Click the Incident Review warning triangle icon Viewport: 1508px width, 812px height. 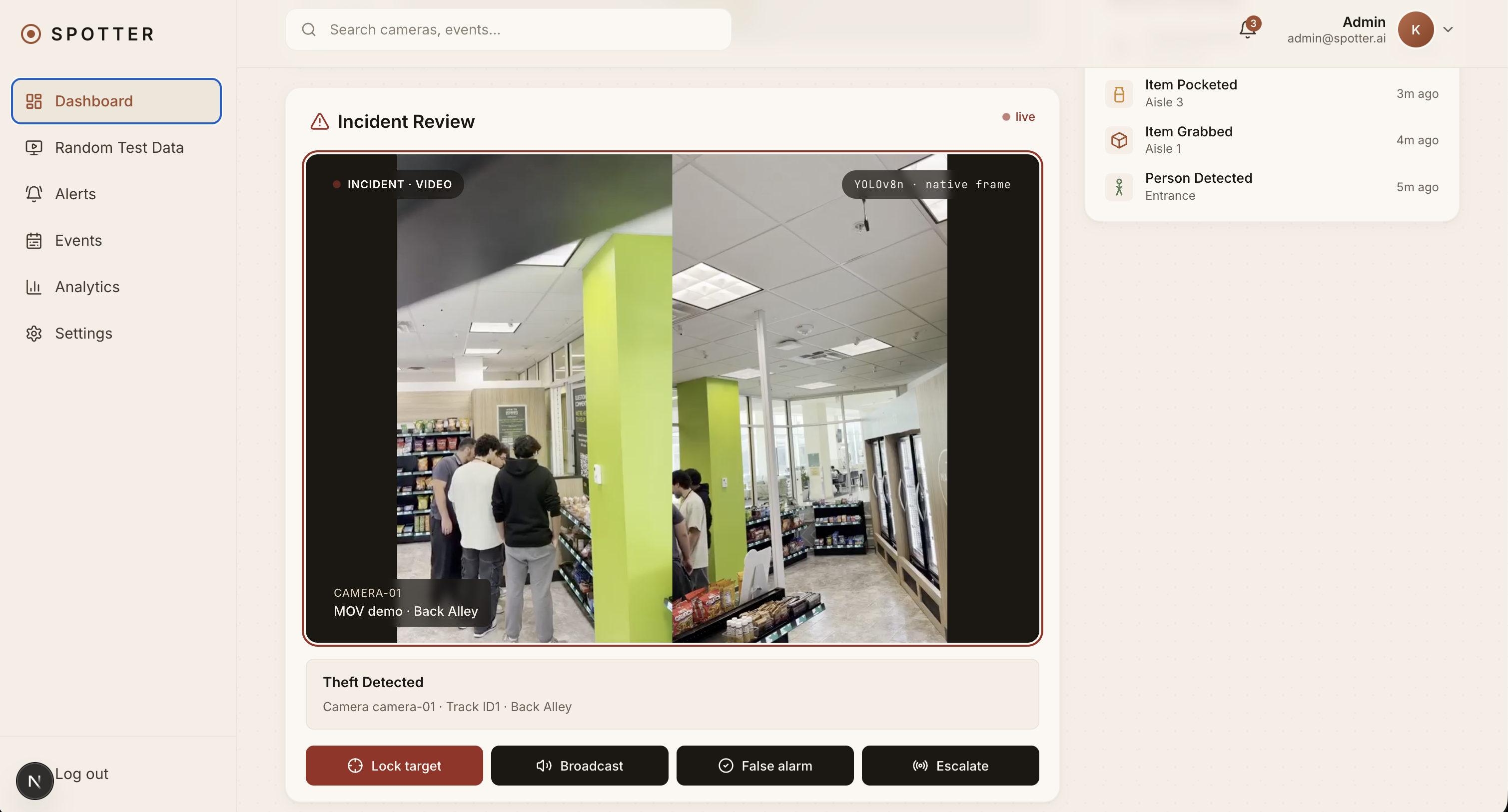tap(320, 122)
